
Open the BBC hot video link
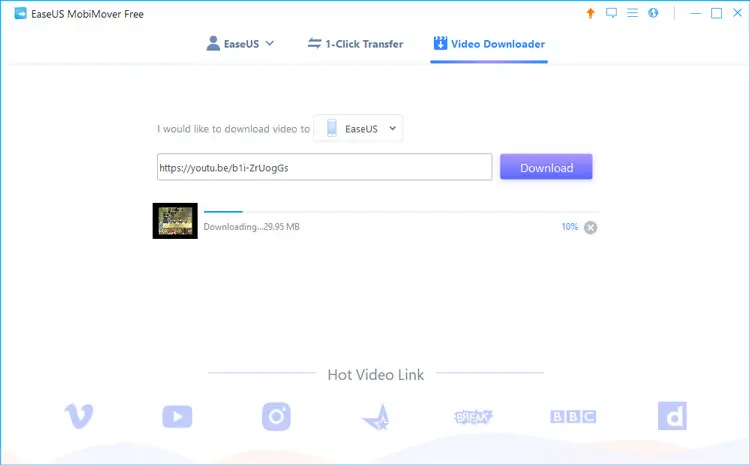573,417
